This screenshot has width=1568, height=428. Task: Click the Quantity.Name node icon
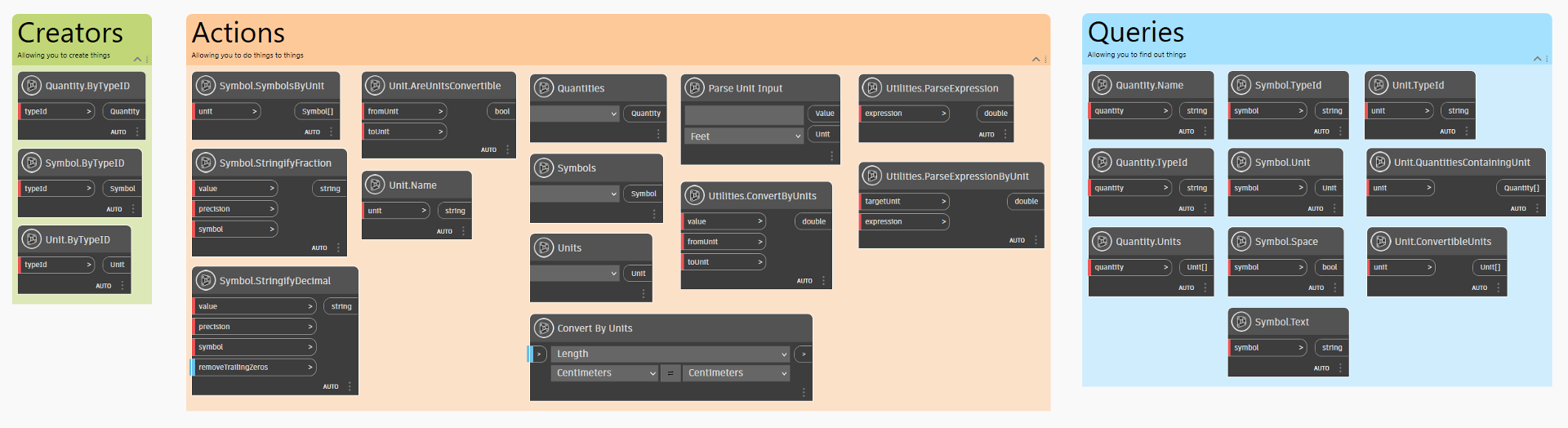[1102, 84]
